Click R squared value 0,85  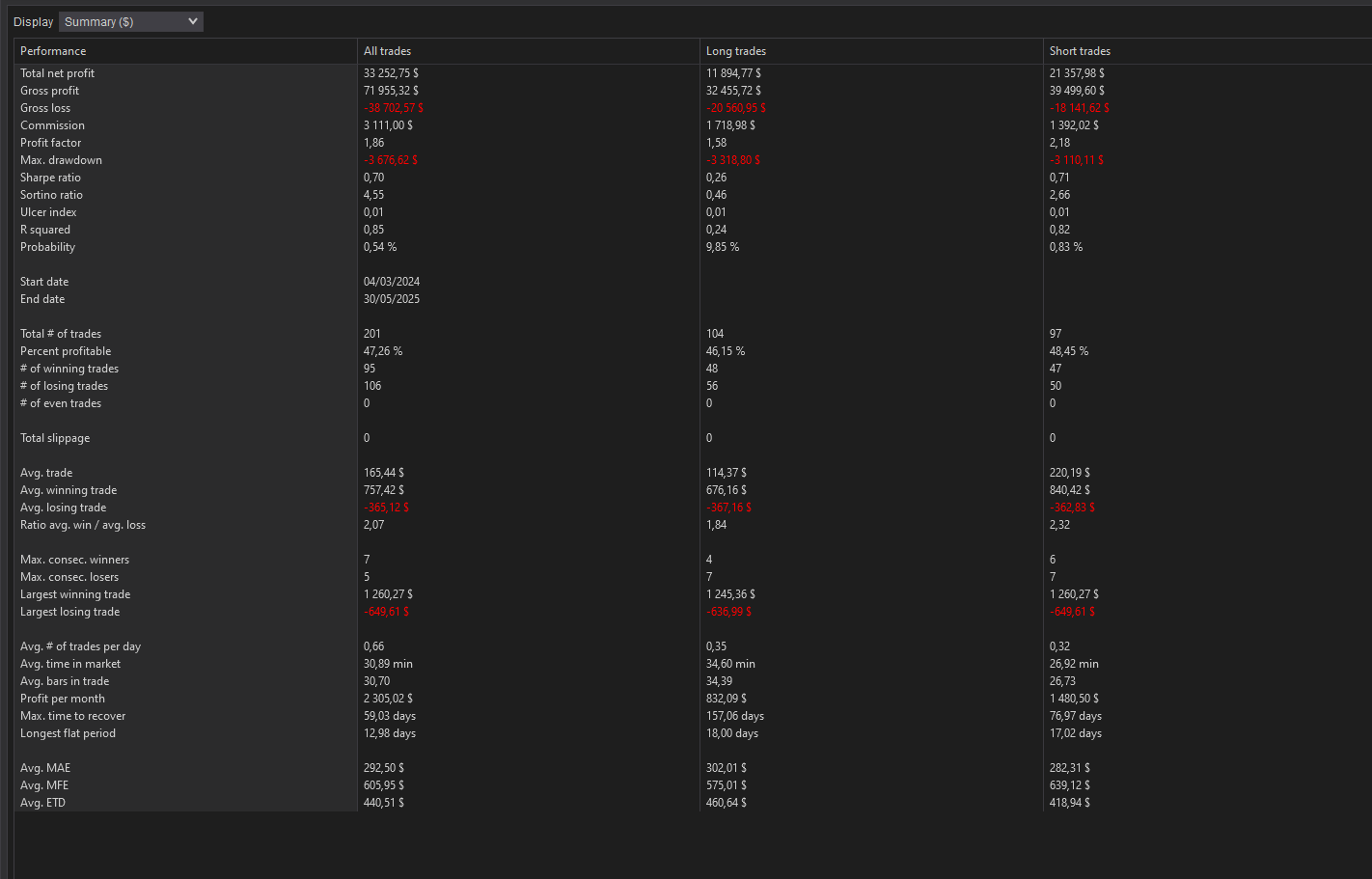point(373,230)
